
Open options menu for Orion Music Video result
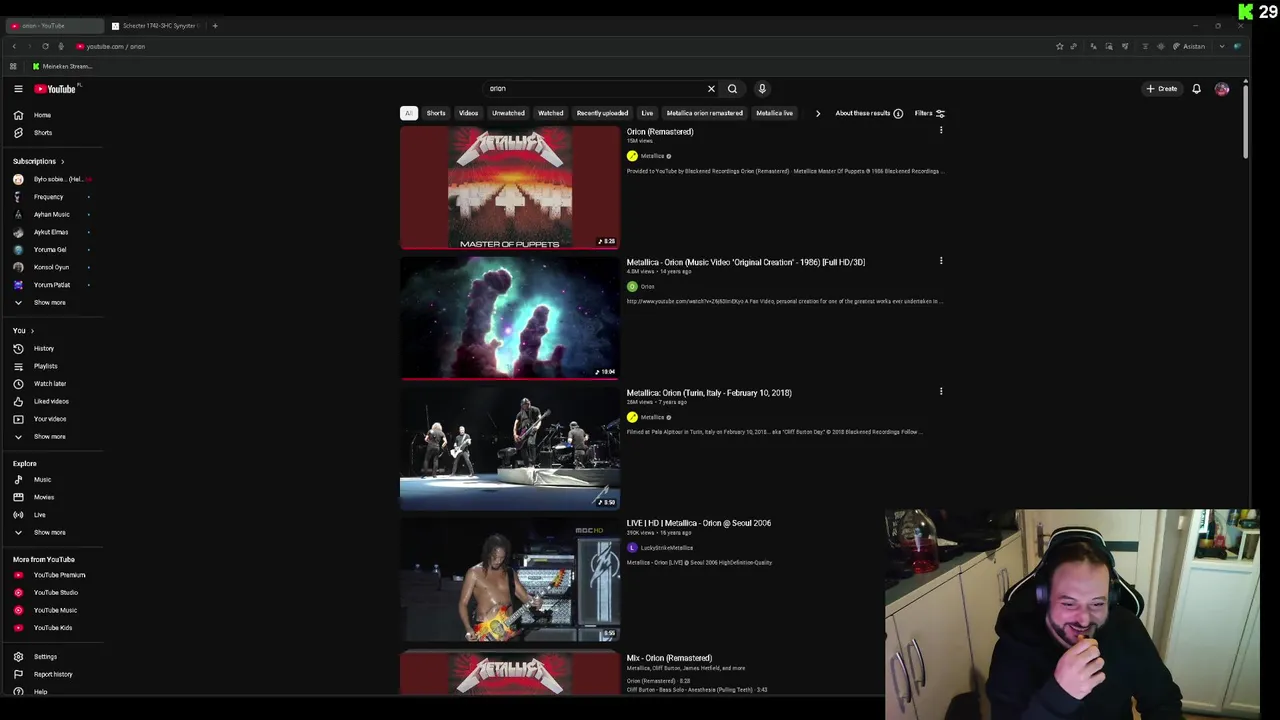[x=941, y=261]
